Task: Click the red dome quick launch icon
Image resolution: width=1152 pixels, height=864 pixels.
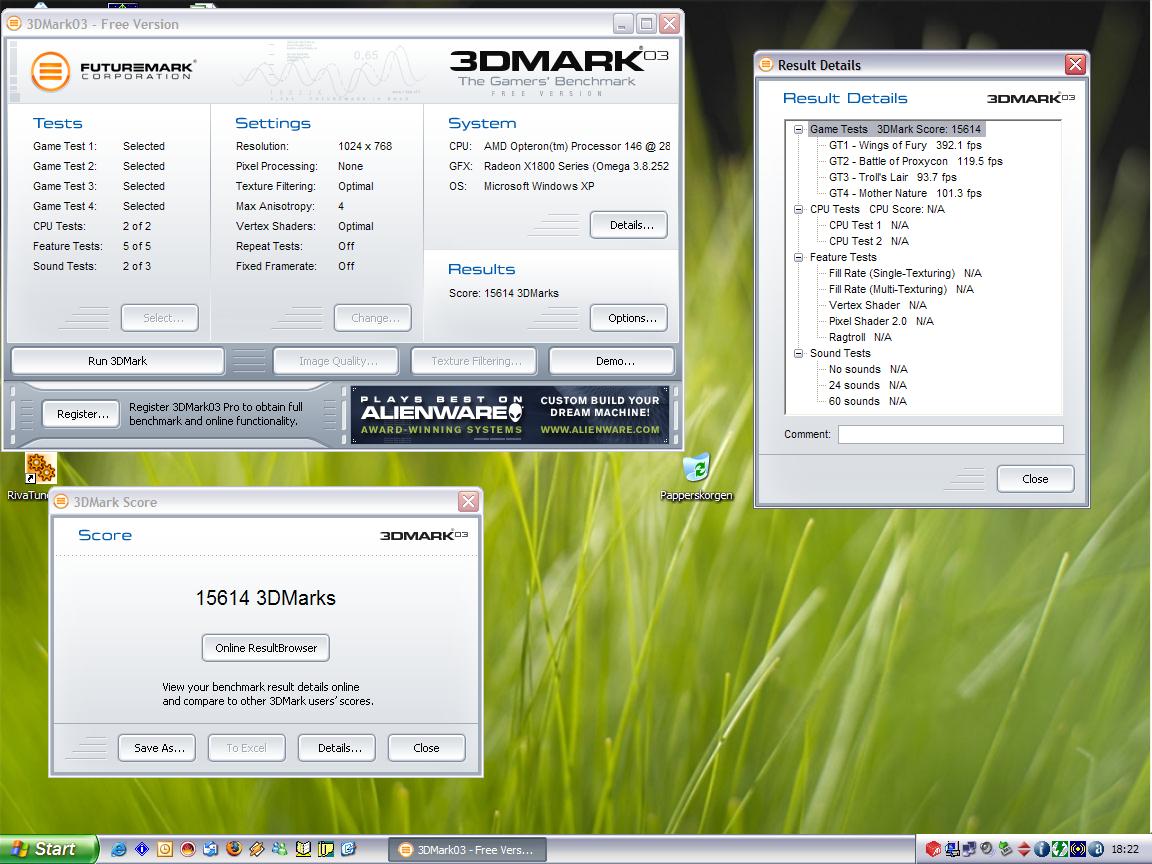Action: (x=188, y=849)
